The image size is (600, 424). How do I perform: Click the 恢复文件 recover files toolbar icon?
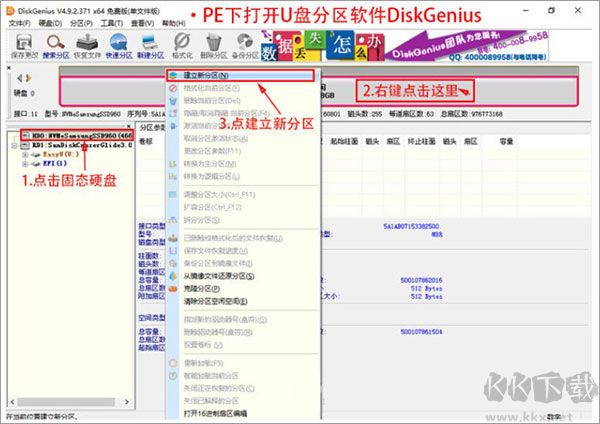pos(87,46)
